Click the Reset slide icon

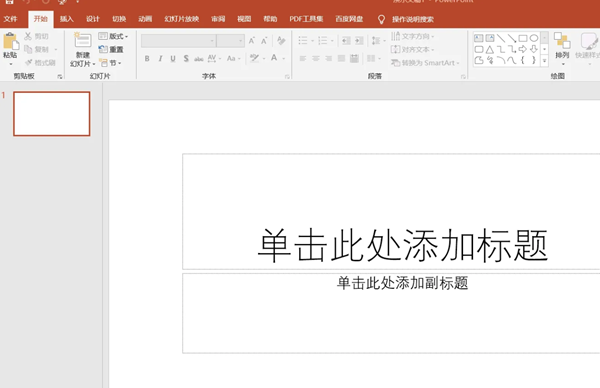[x=111, y=49]
